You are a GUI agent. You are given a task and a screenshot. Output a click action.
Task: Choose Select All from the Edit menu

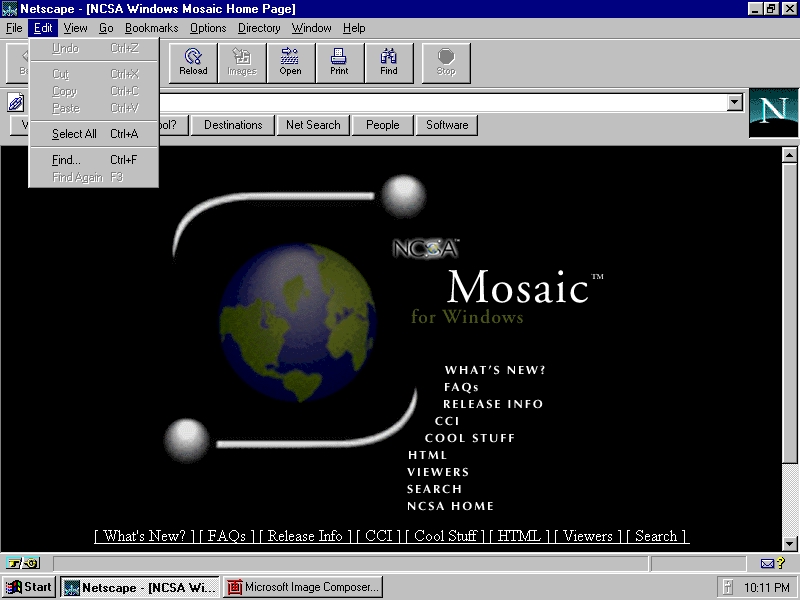[75, 134]
